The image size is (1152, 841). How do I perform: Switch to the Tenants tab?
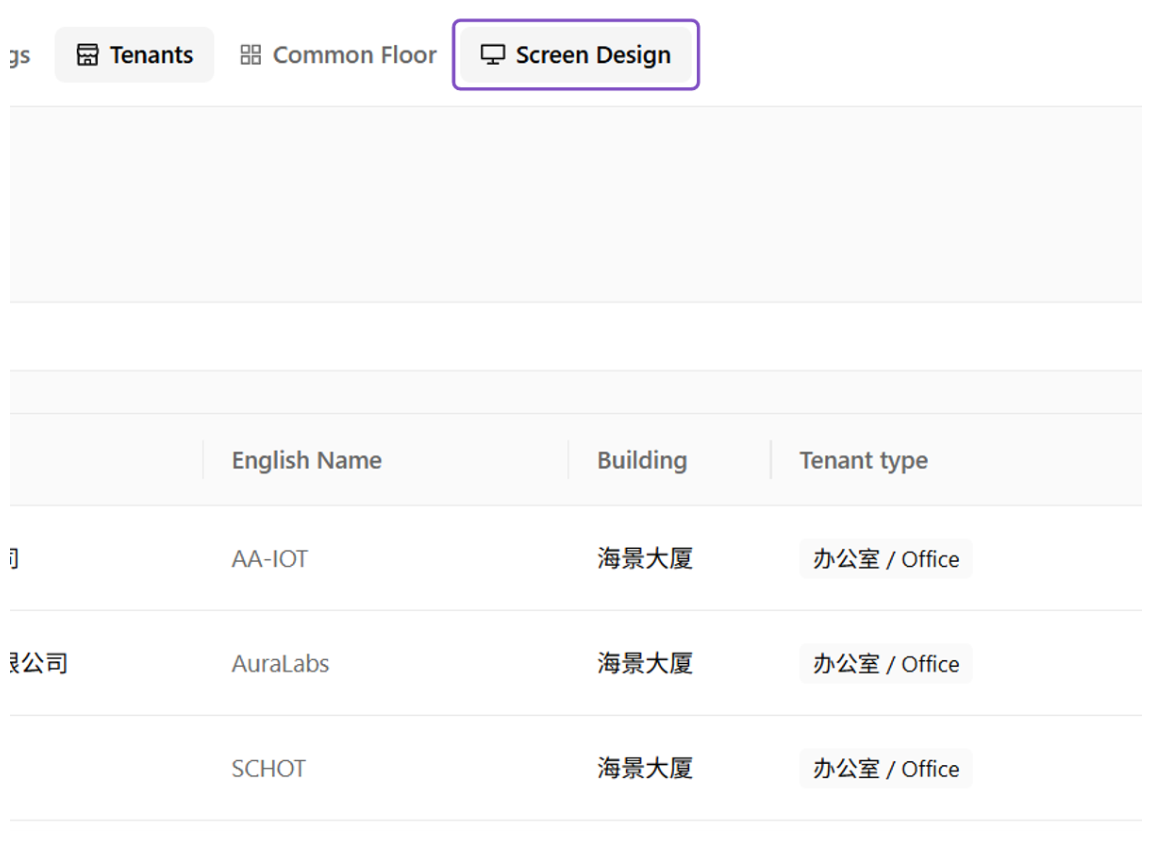(x=134, y=55)
